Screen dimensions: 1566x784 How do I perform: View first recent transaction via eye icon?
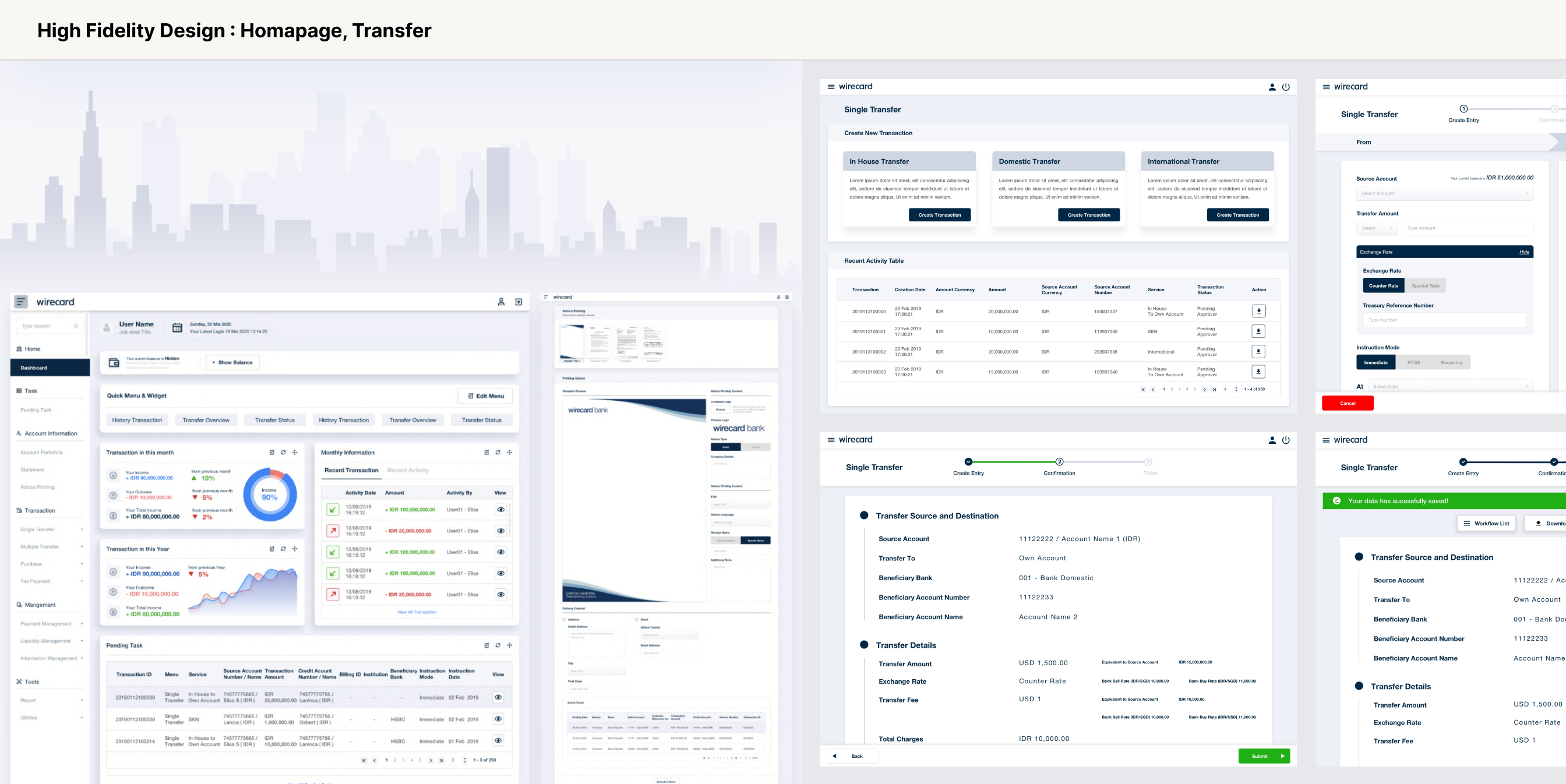tap(500, 510)
